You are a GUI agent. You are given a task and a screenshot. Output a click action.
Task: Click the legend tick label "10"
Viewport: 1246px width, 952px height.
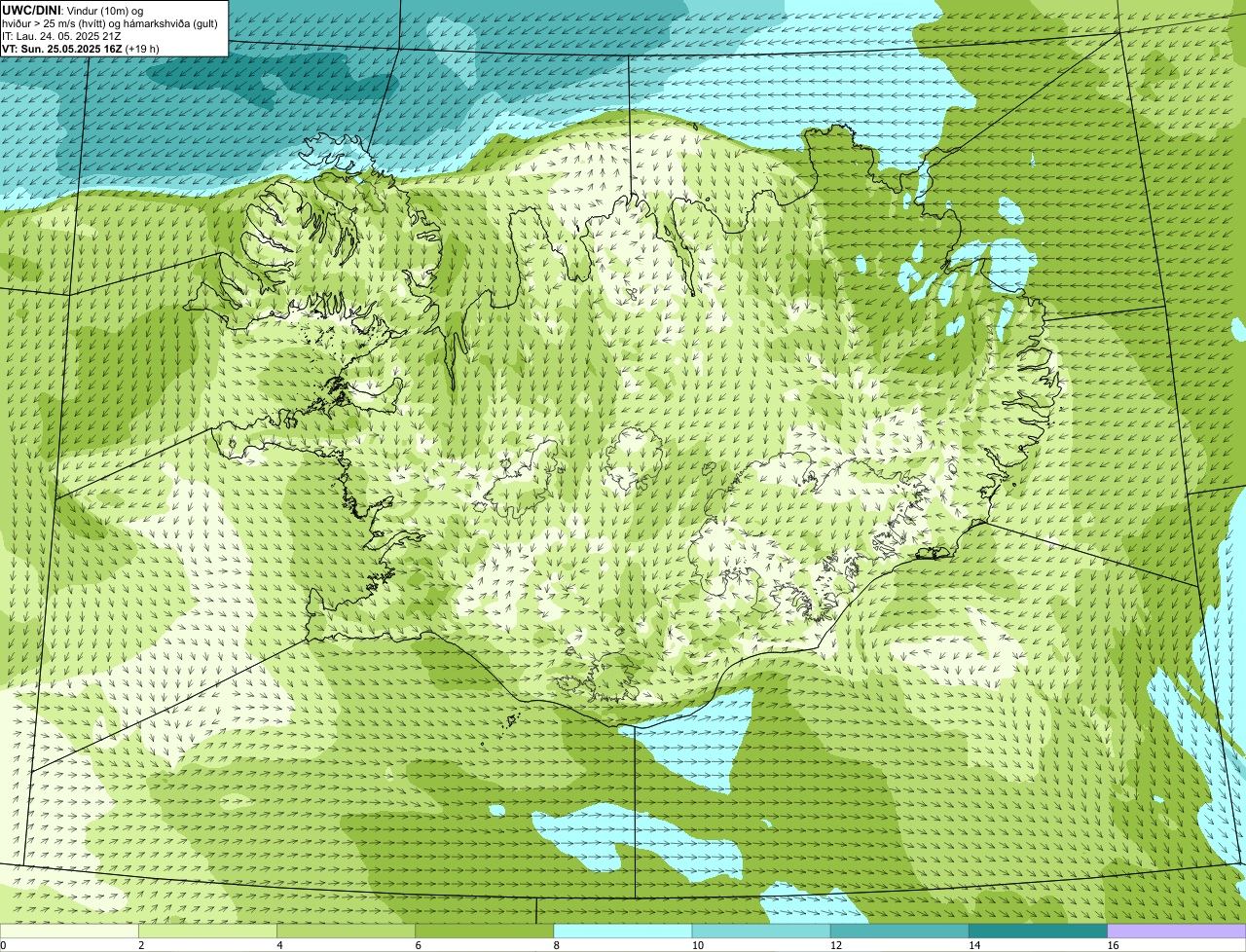pos(698,945)
